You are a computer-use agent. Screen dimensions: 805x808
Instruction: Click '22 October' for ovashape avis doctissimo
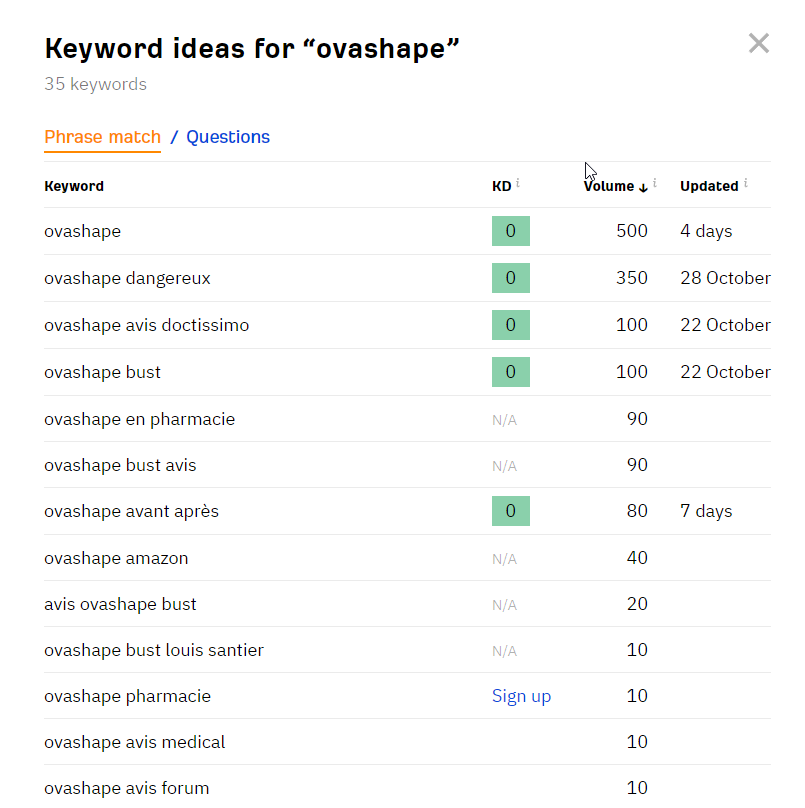[x=725, y=325]
